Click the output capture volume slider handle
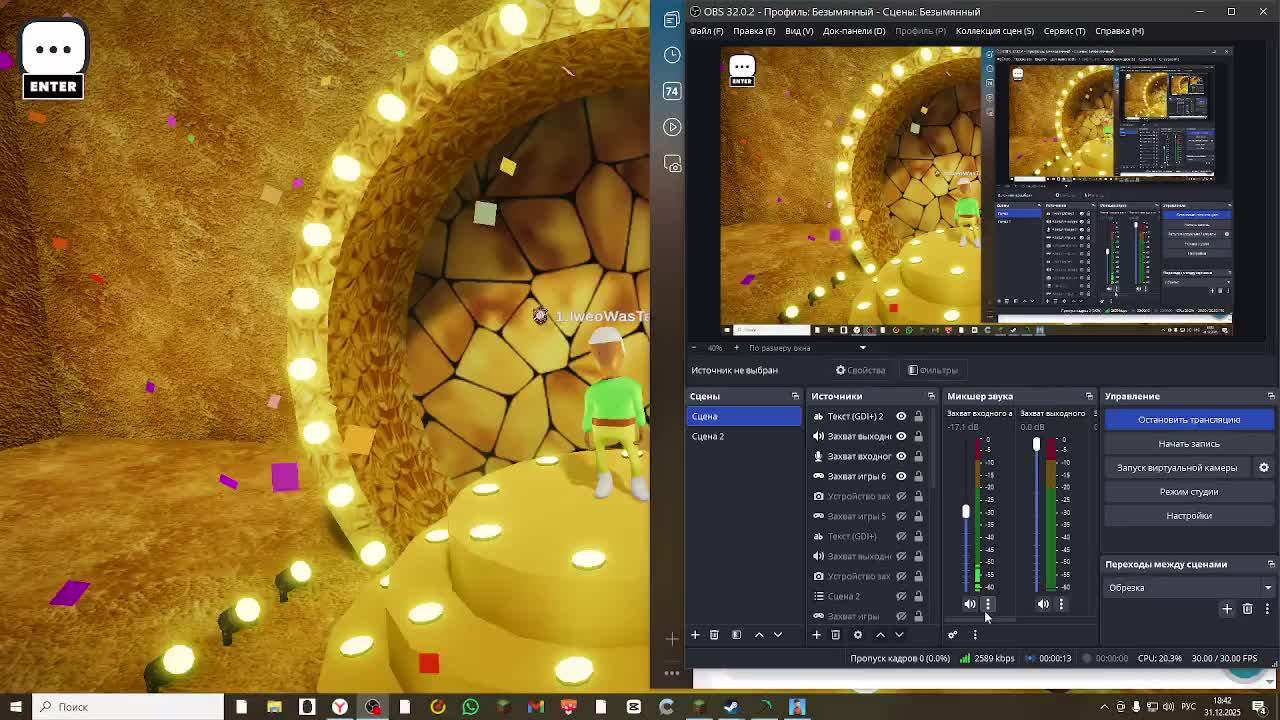Screen dimensions: 1280x720 point(1036,444)
